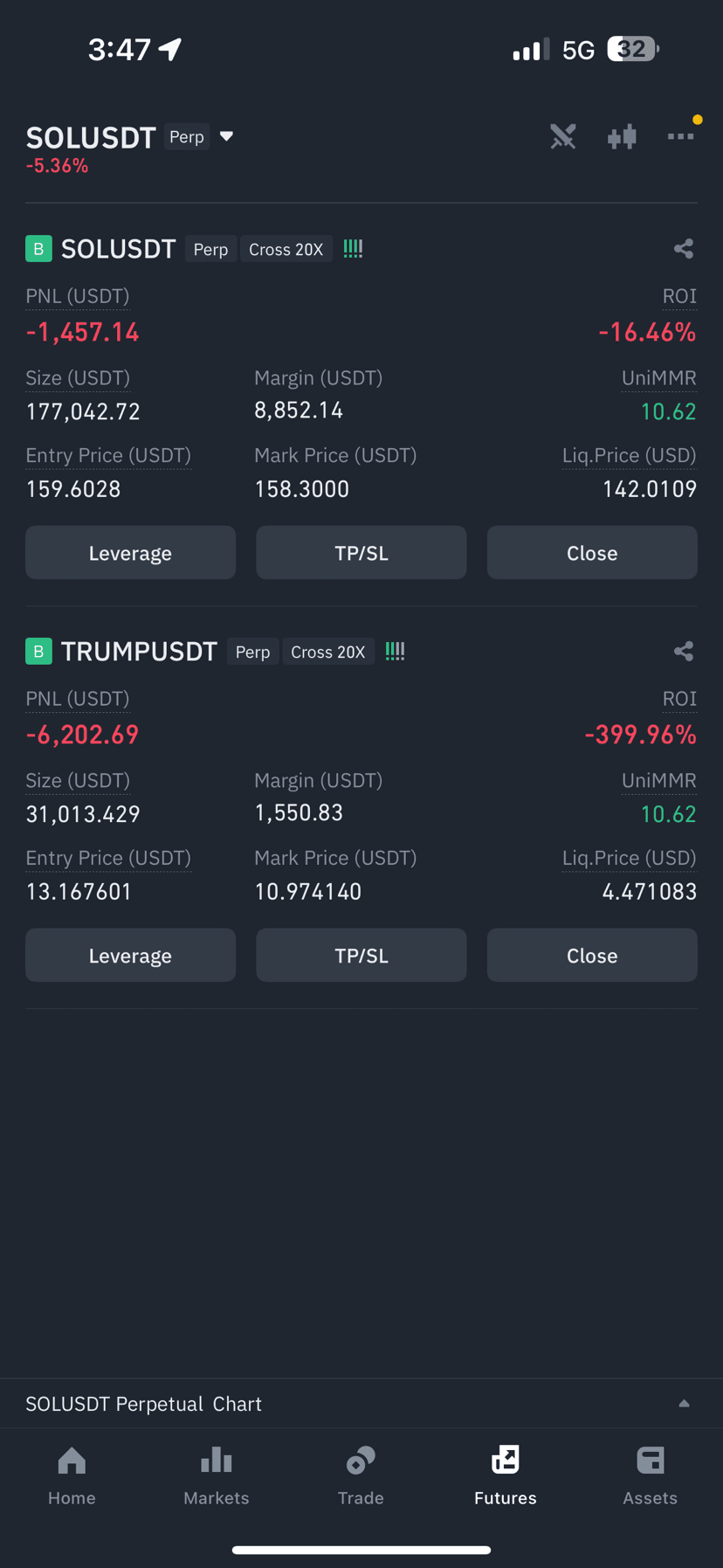This screenshot has width=723, height=1568.
Task: Tap the green bars indicator next to TRUMPUSDT
Action: (395, 652)
